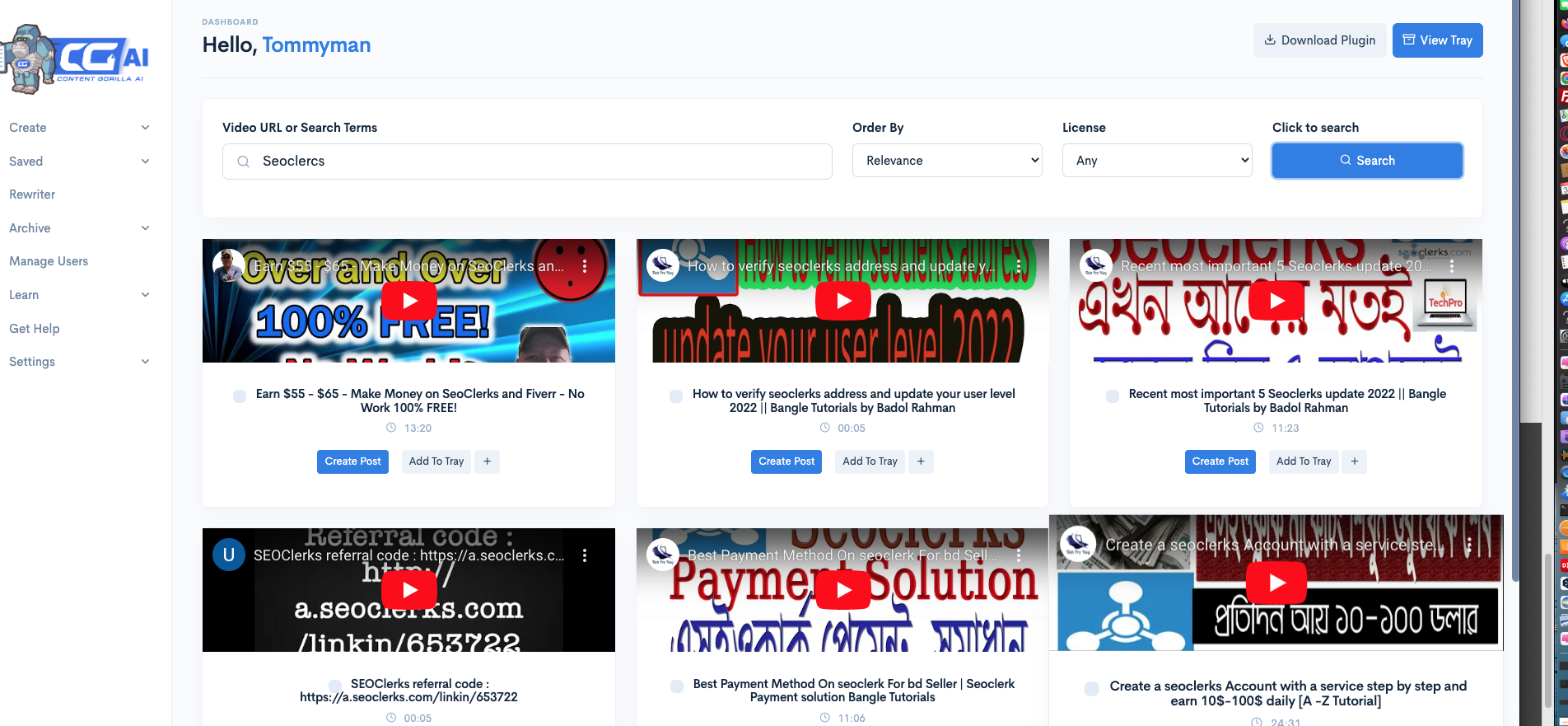1568x726 pixels.
Task: Click the plus button under 'Earn $55 - $65' card
Action: pyautogui.click(x=488, y=461)
